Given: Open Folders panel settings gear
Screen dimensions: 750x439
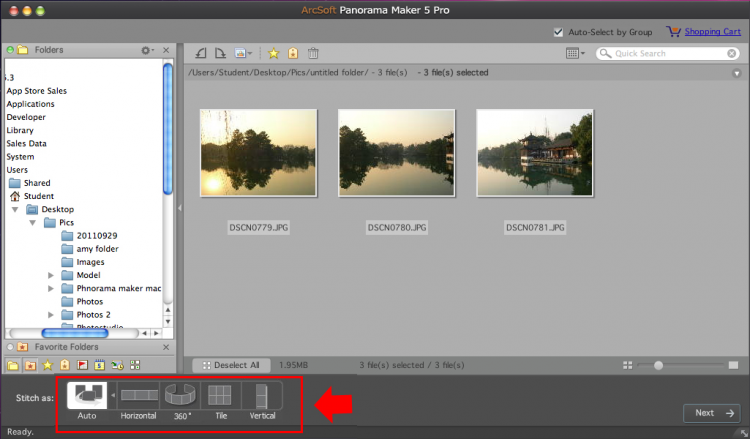Looking at the screenshot, I should pos(146,50).
